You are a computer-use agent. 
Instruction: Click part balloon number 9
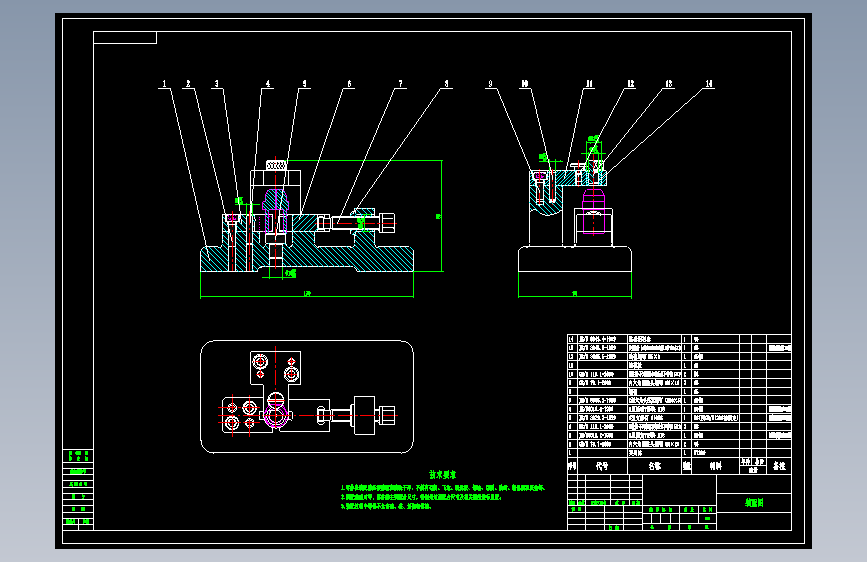point(490,84)
